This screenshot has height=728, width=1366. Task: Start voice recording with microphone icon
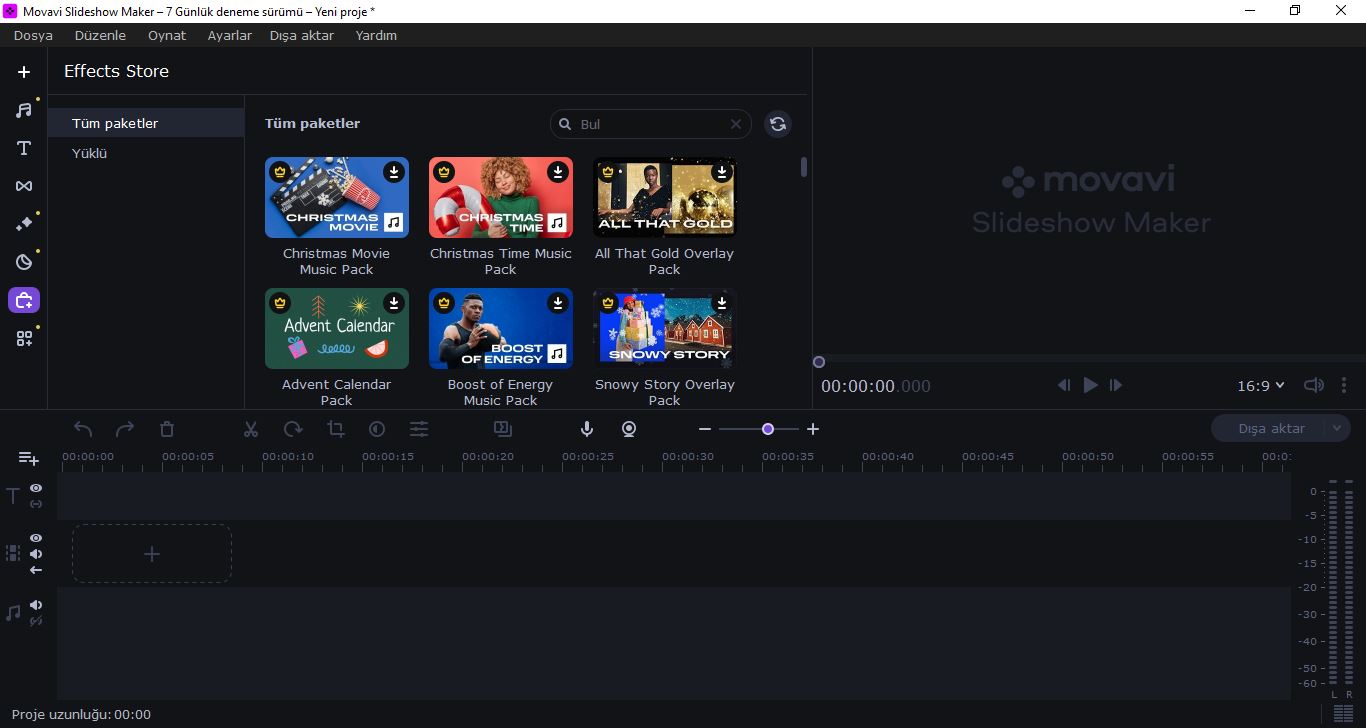[587, 429]
